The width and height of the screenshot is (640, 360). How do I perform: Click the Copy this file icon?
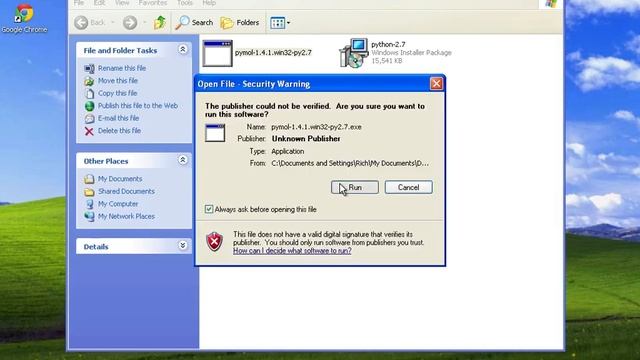tap(89, 93)
